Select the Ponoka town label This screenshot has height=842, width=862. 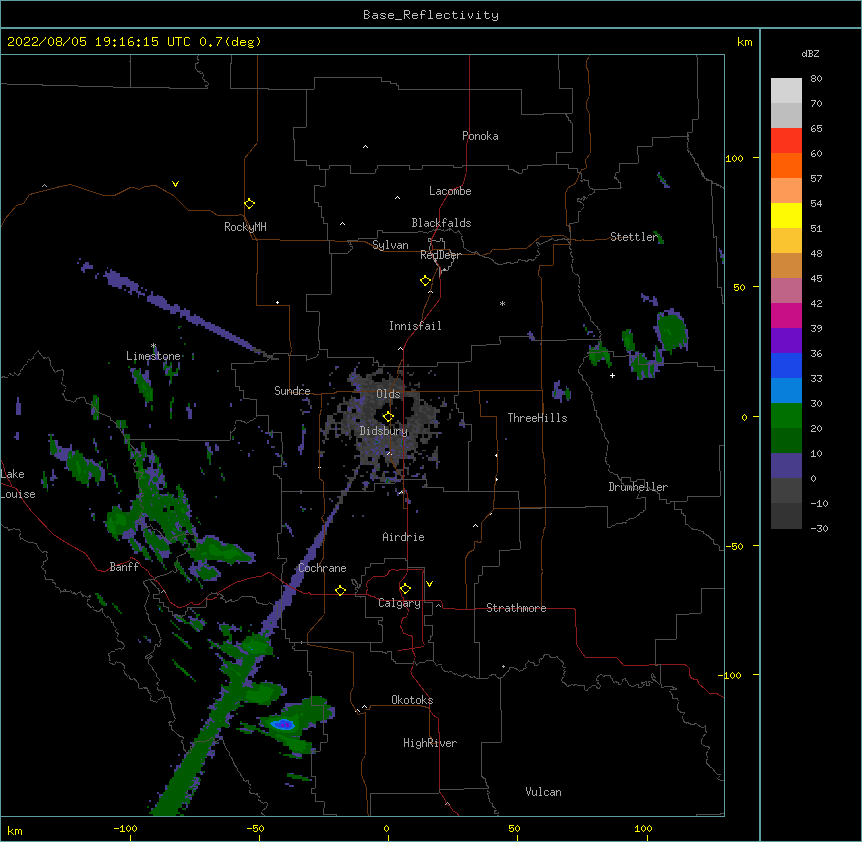click(x=480, y=136)
